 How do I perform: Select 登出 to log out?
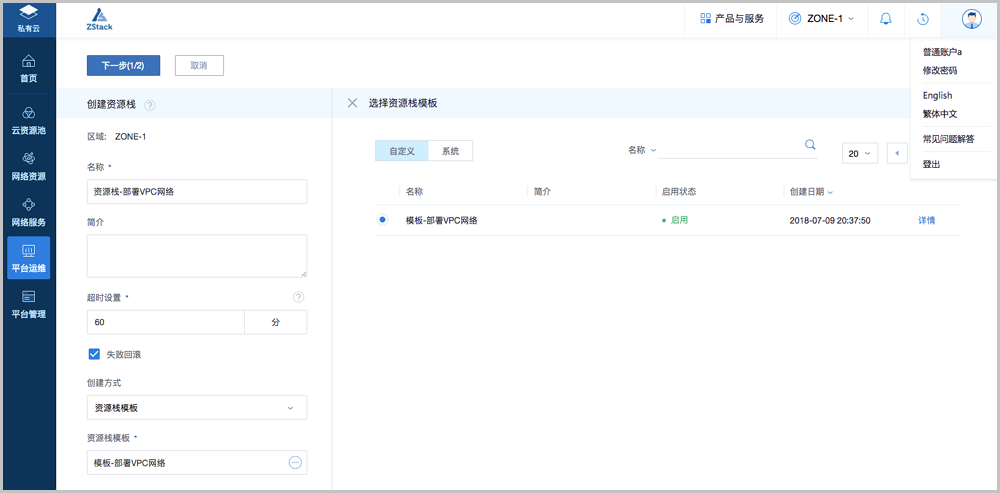931,164
